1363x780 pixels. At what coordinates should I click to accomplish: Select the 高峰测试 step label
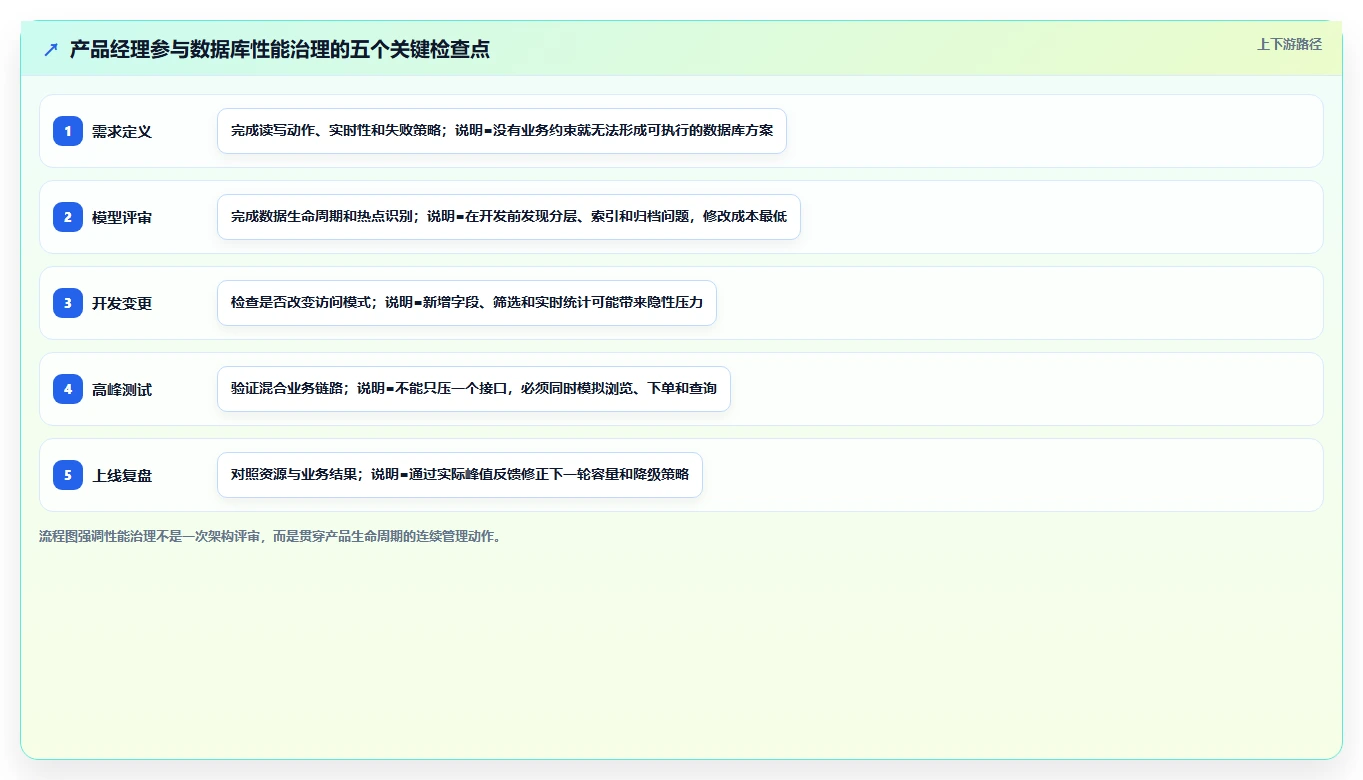[122, 389]
